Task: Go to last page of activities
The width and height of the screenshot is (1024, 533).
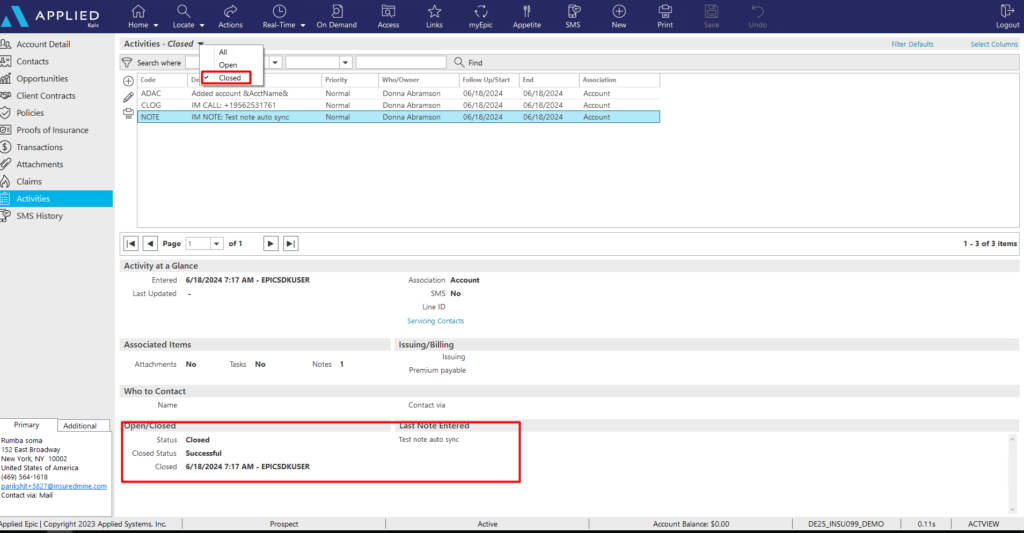Action: [x=291, y=243]
